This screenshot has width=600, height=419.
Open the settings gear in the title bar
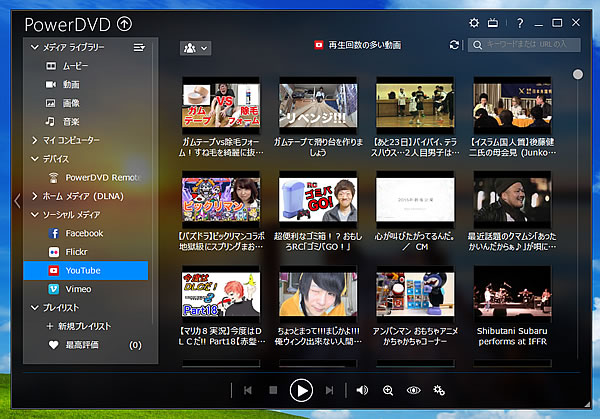(x=474, y=23)
